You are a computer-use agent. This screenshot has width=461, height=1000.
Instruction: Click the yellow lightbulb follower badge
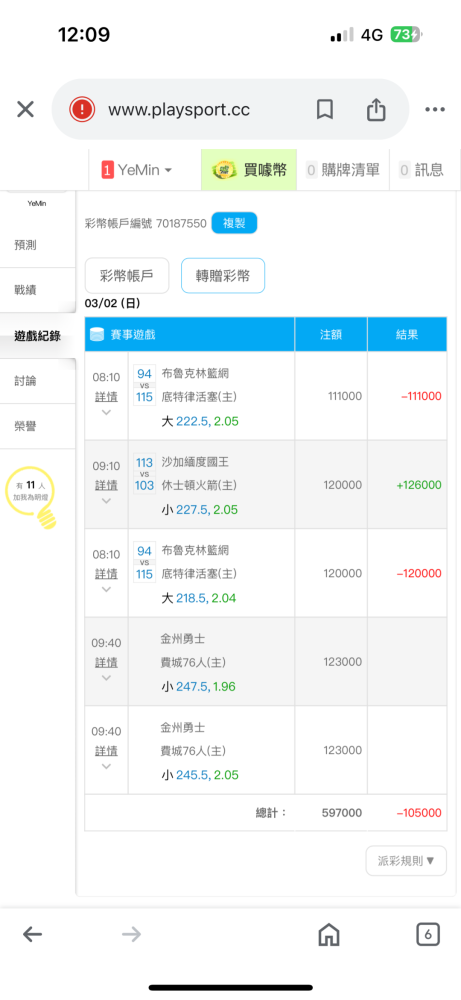click(x=29, y=497)
